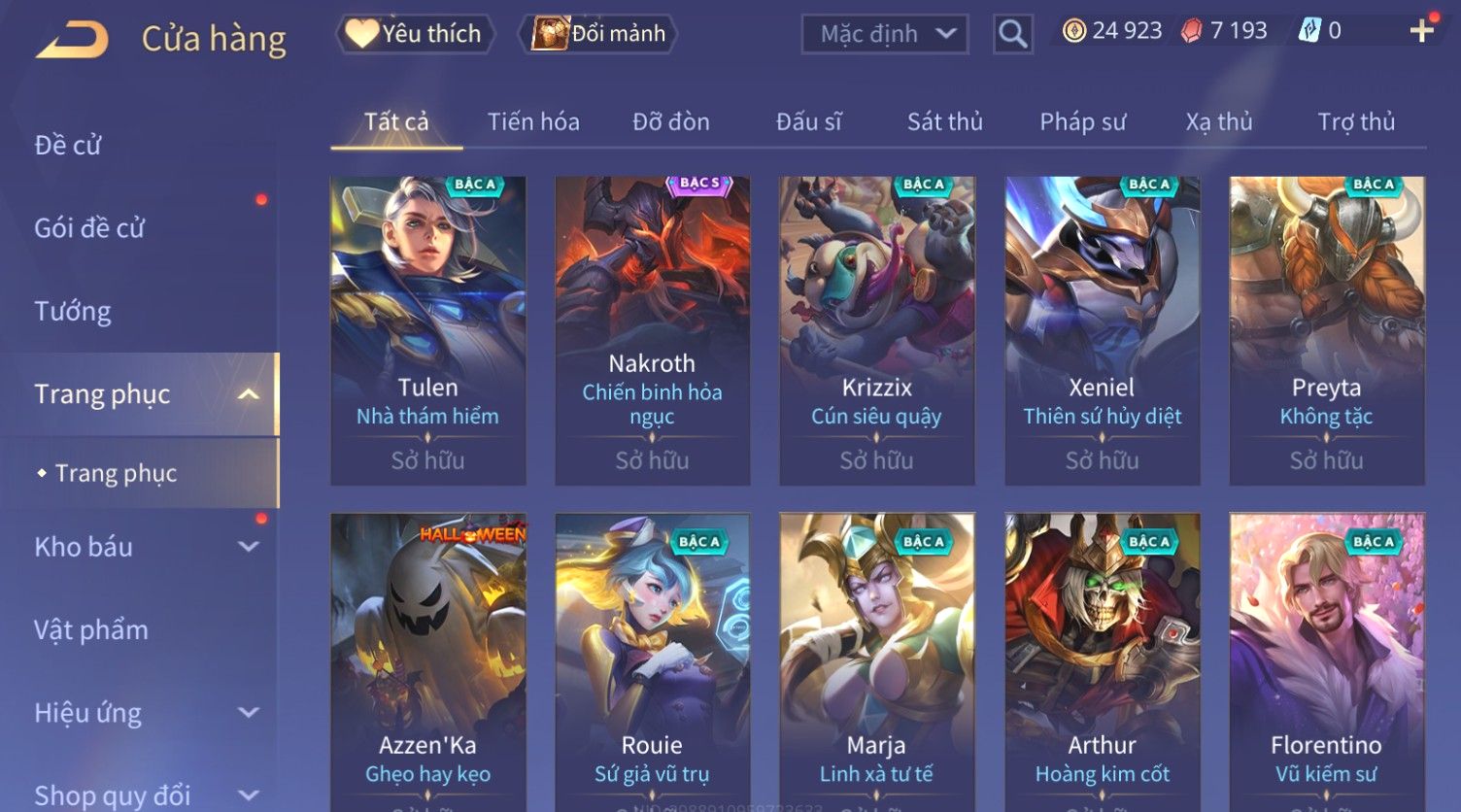Viewport: 1461px width, 812px height.
Task: Tap the blue voucher currency icon
Action: pyautogui.click(x=1309, y=31)
